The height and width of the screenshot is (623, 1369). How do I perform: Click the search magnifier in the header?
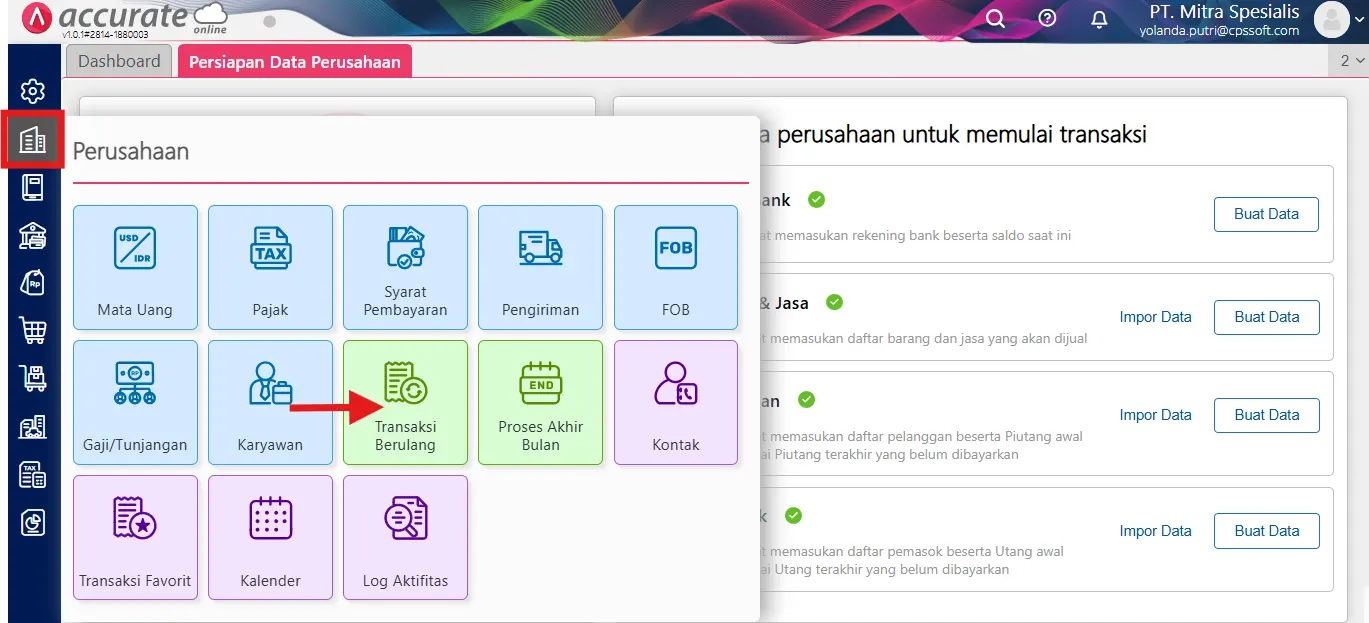coord(994,18)
